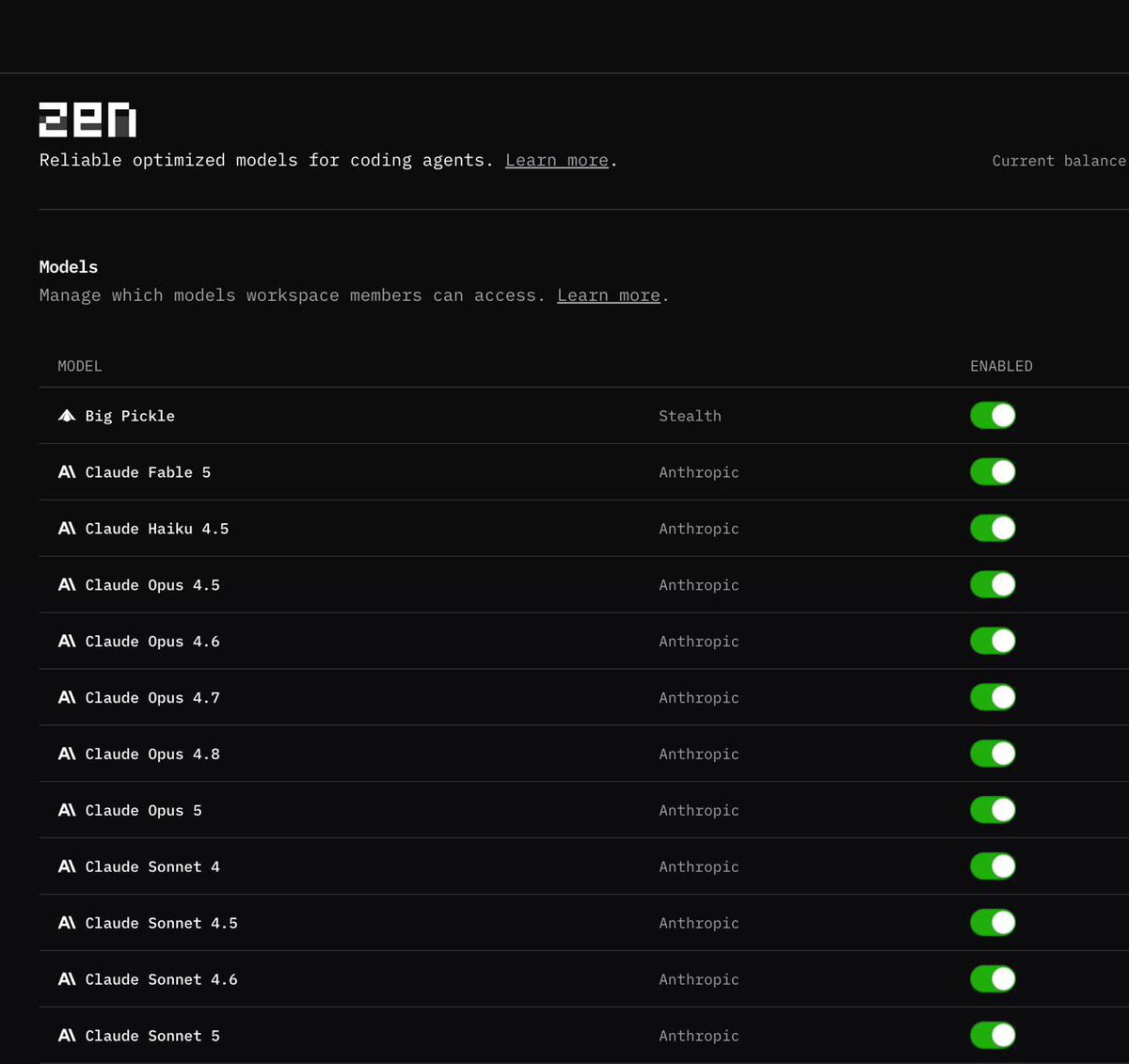Select the Claude Opus 5 name
This screenshot has width=1129, height=1064.
(x=144, y=811)
